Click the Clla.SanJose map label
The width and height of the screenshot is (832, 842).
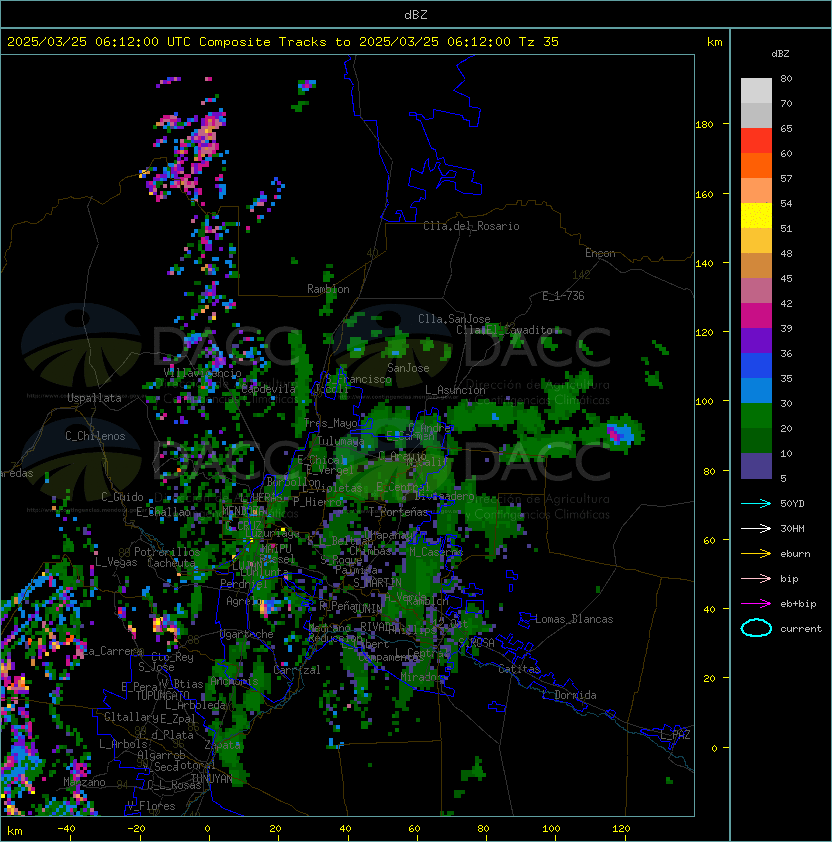454,319
